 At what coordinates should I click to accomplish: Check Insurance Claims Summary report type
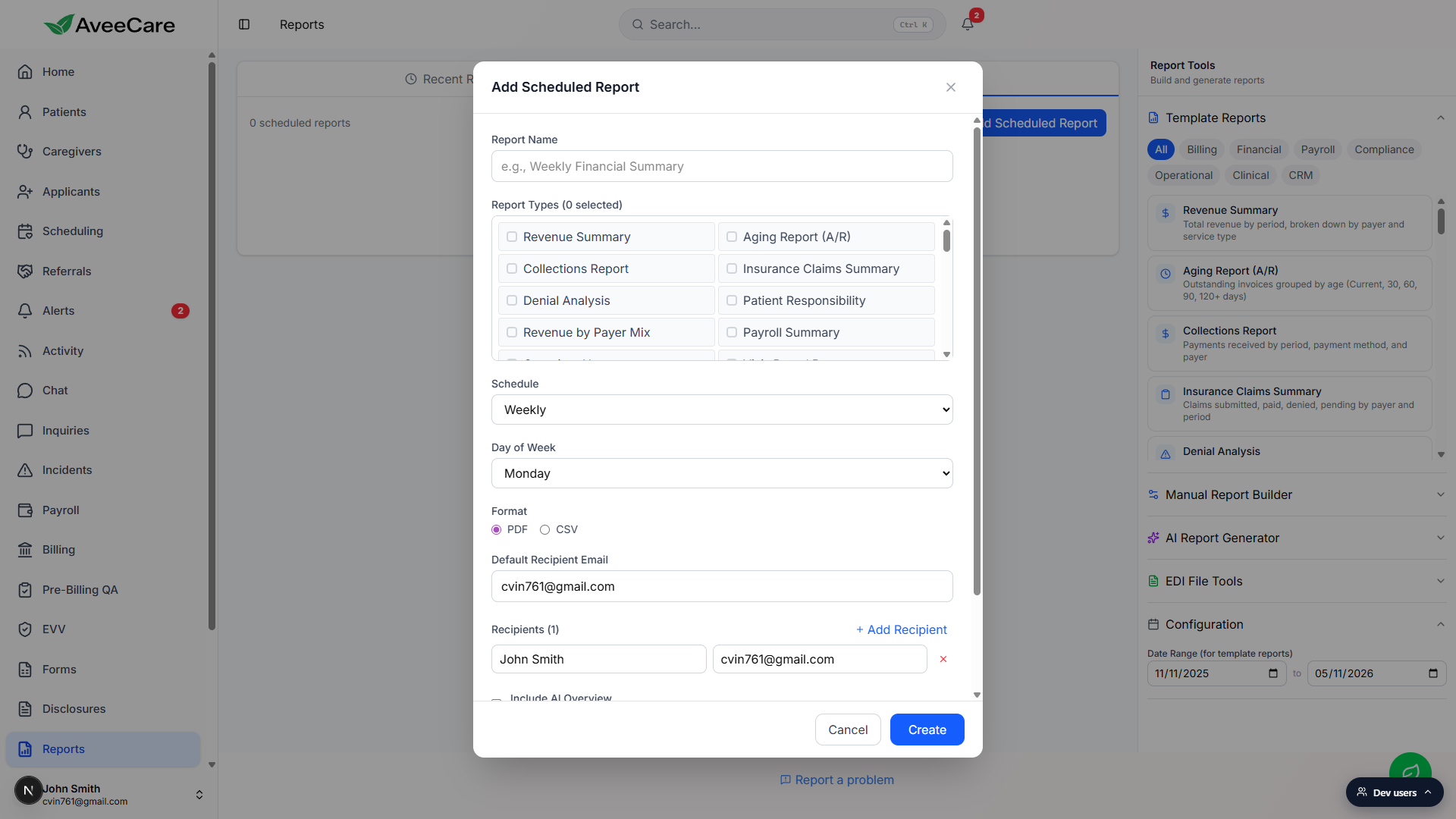[732, 268]
